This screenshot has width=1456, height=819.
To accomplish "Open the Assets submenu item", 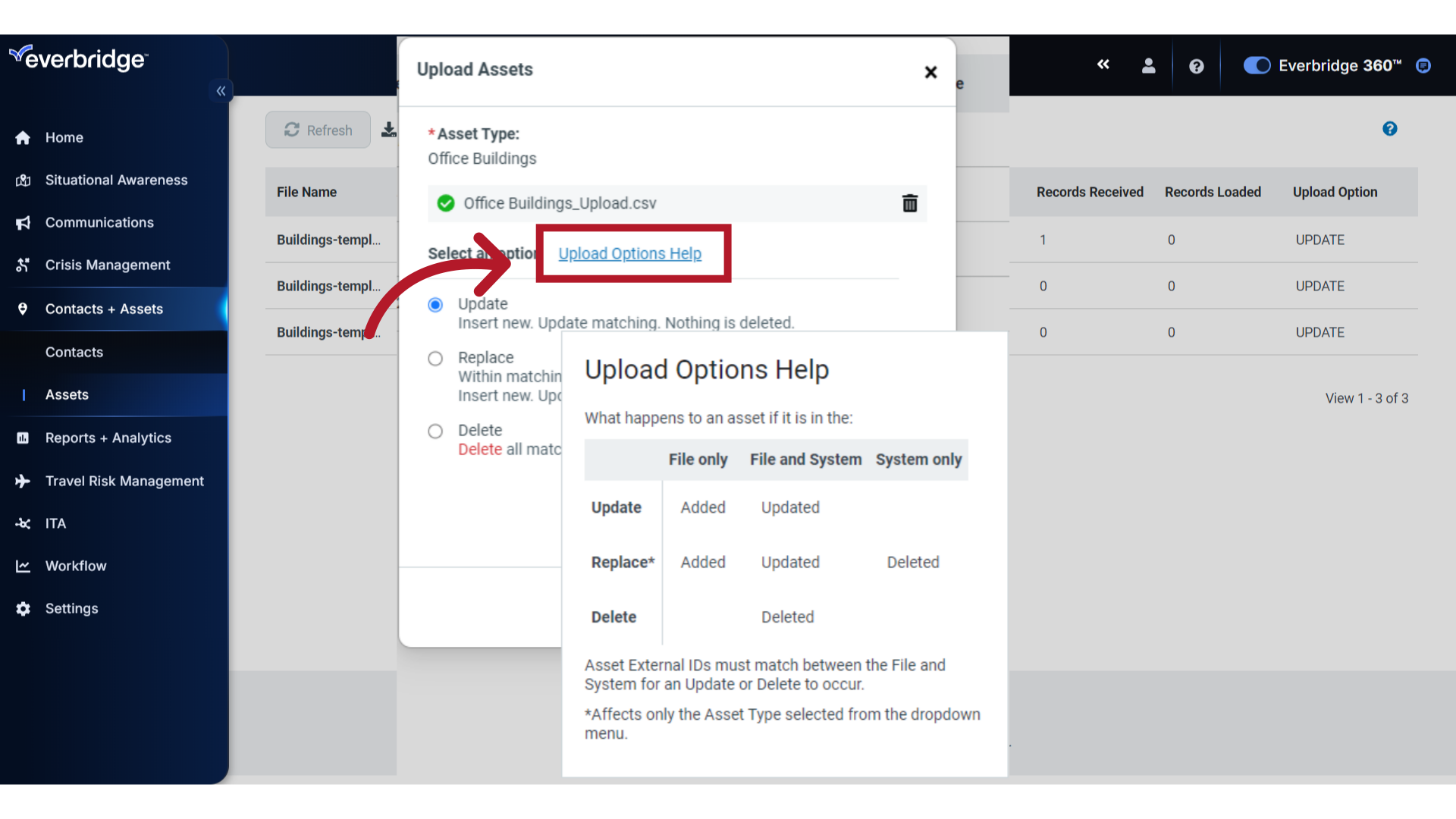I will click(x=67, y=394).
